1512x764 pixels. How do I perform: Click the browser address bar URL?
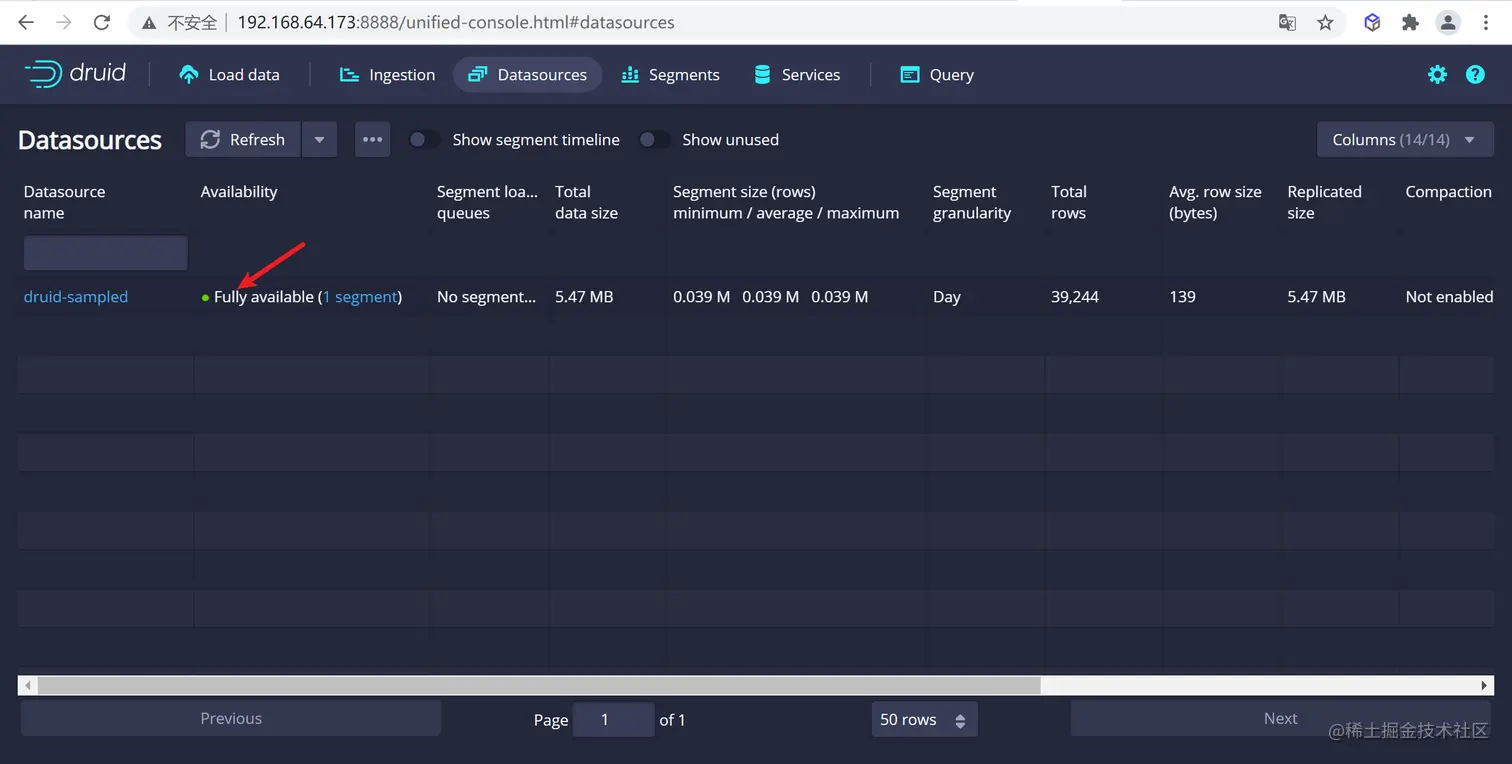pos(456,22)
